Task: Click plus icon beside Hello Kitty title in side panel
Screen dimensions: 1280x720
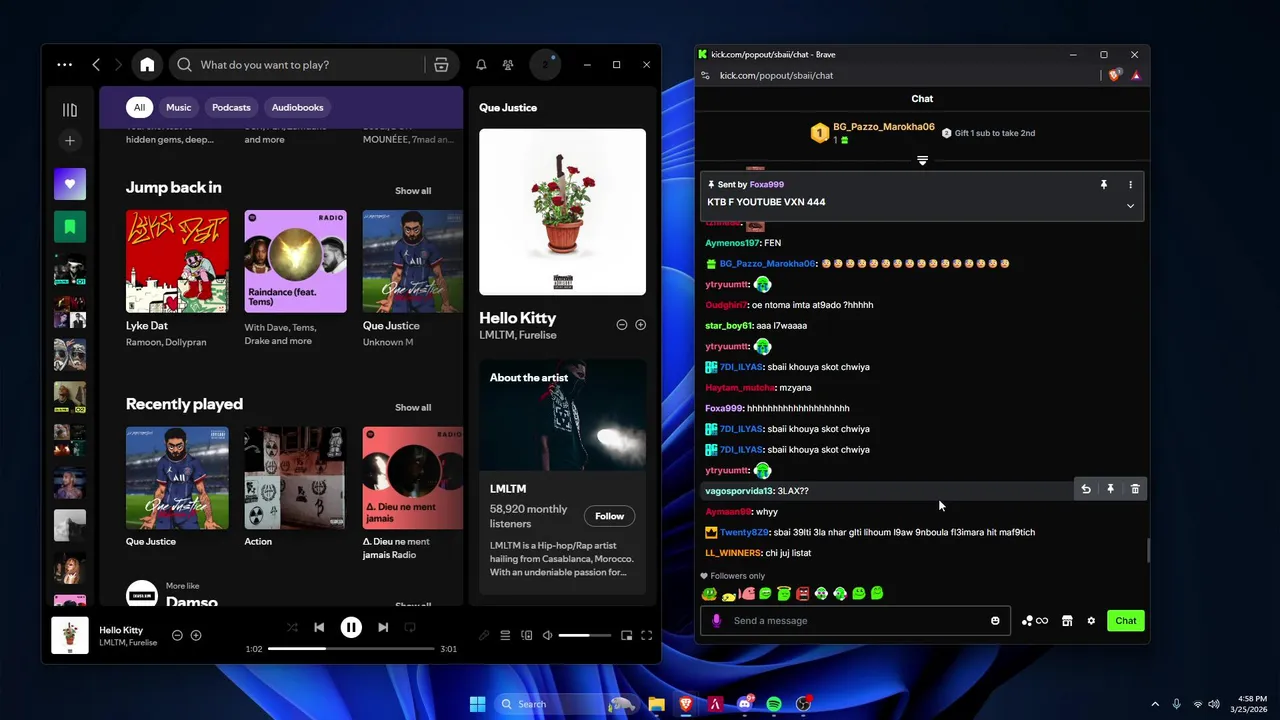Action: click(x=641, y=325)
